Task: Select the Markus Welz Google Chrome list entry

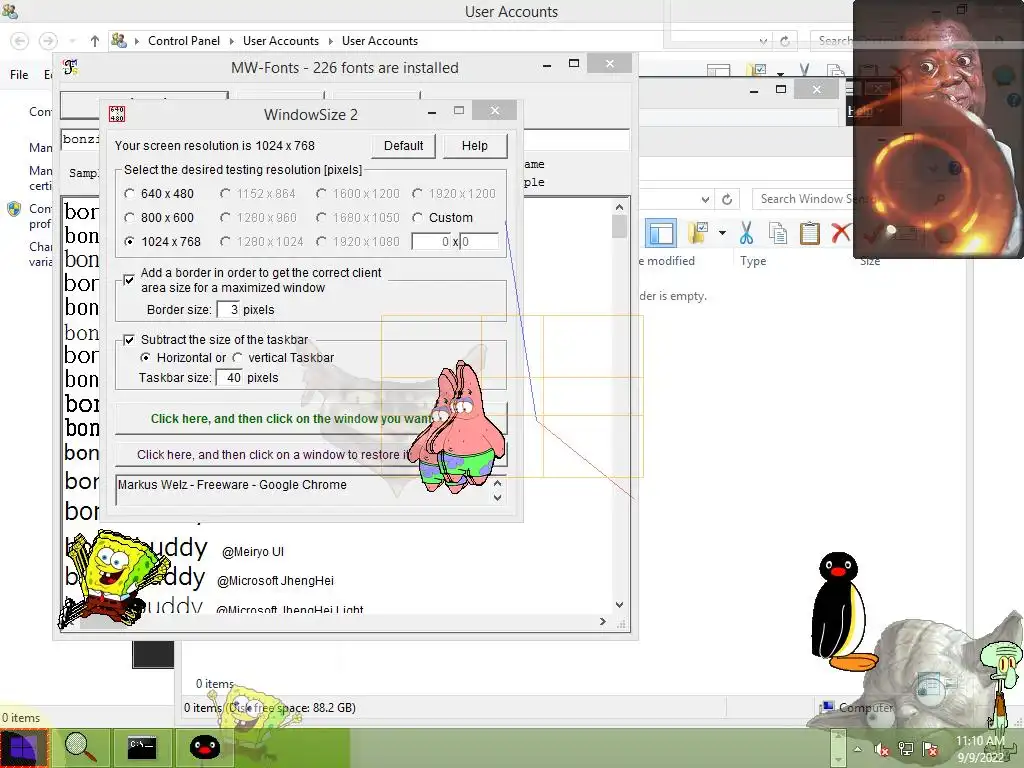Action: pos(232,485)
